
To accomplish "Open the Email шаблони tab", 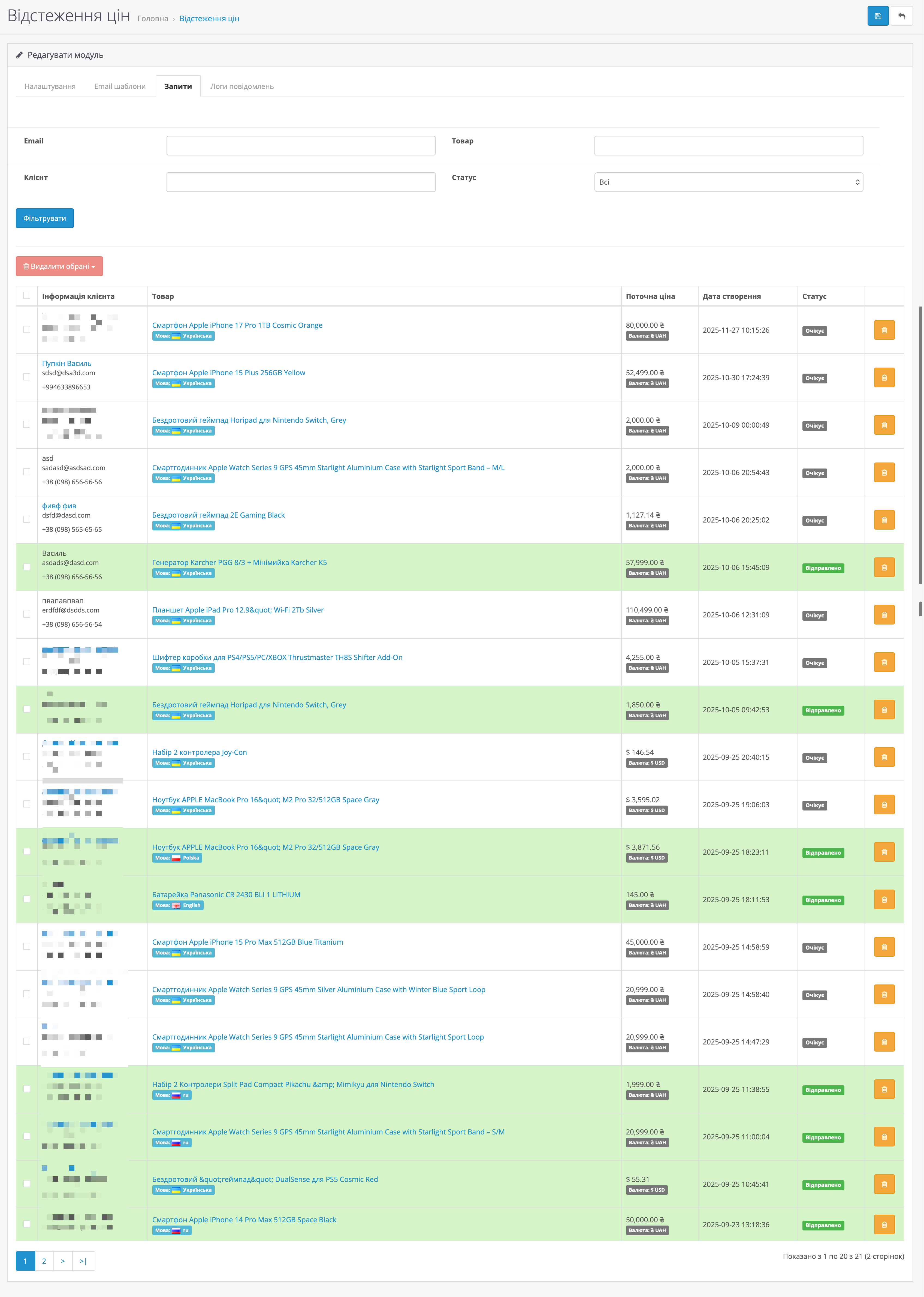I will [119, 86].
